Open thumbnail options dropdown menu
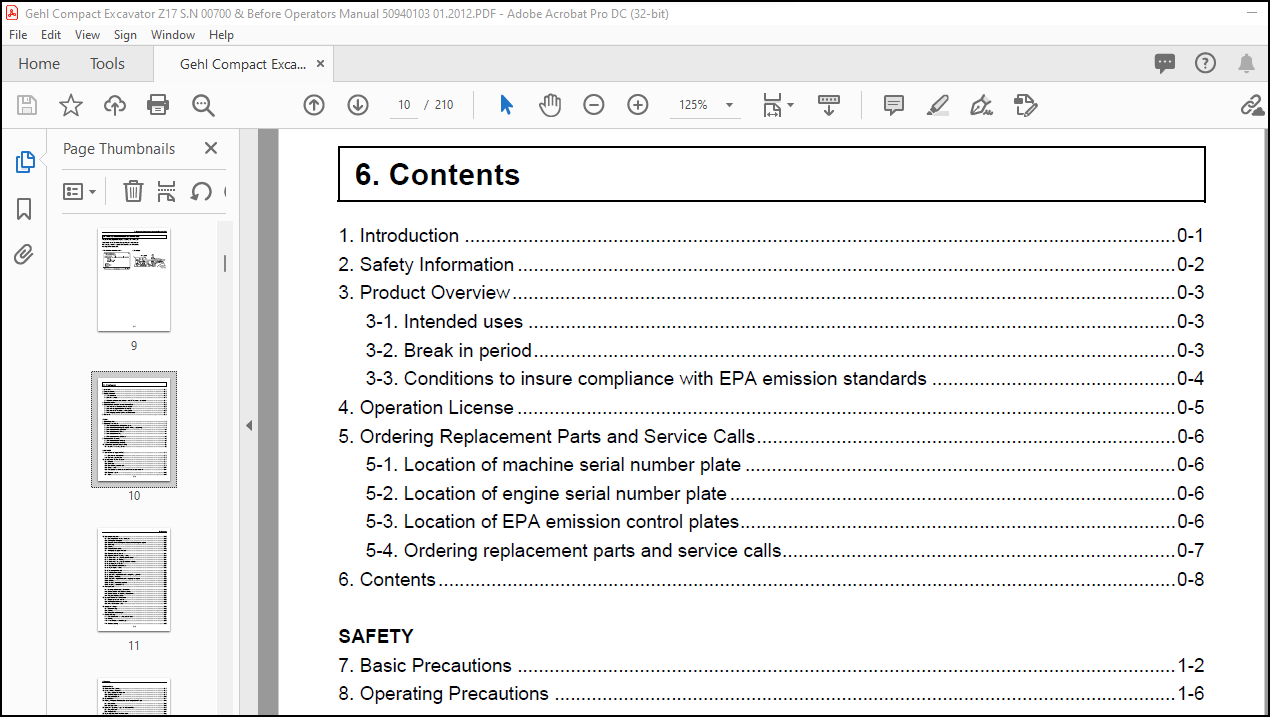This screenshot has width=1270, height=717. click(x=80, y=191)
